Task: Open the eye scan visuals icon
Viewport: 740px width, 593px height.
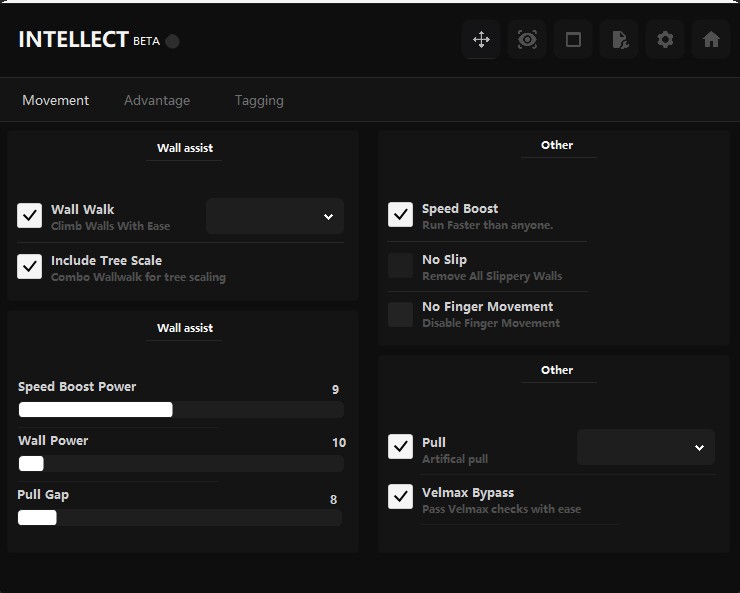Action: pyautogui.click(x=527, y=40)
